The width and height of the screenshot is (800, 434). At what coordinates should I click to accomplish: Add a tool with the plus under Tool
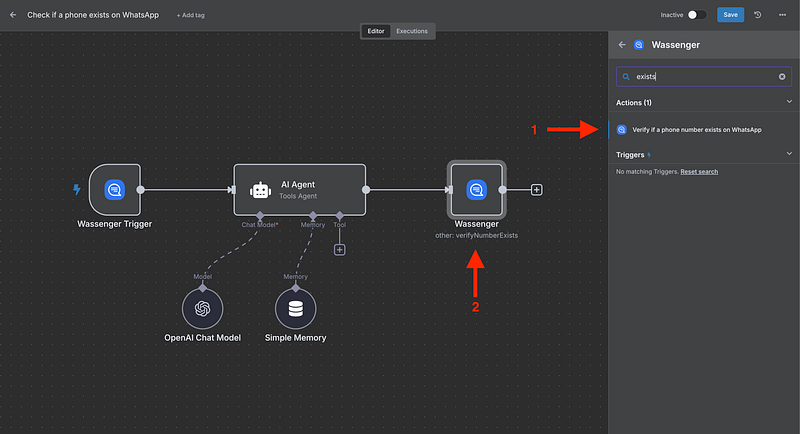click(x=339, y=249)
